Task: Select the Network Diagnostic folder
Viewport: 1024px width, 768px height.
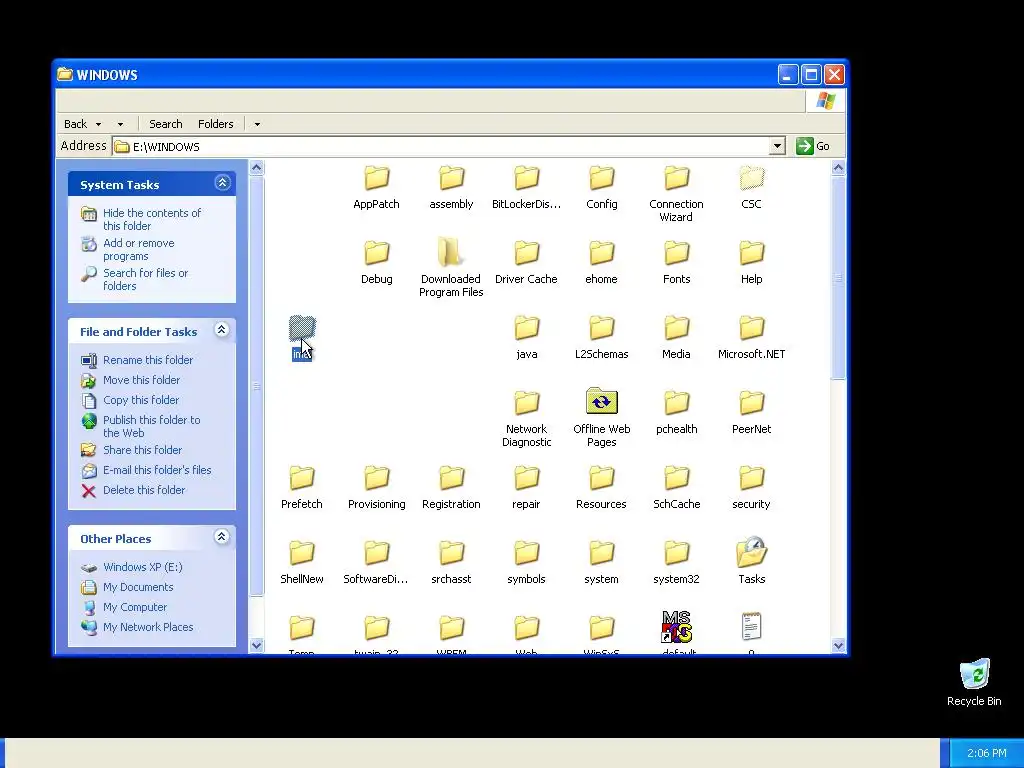Action: [526, 419]
